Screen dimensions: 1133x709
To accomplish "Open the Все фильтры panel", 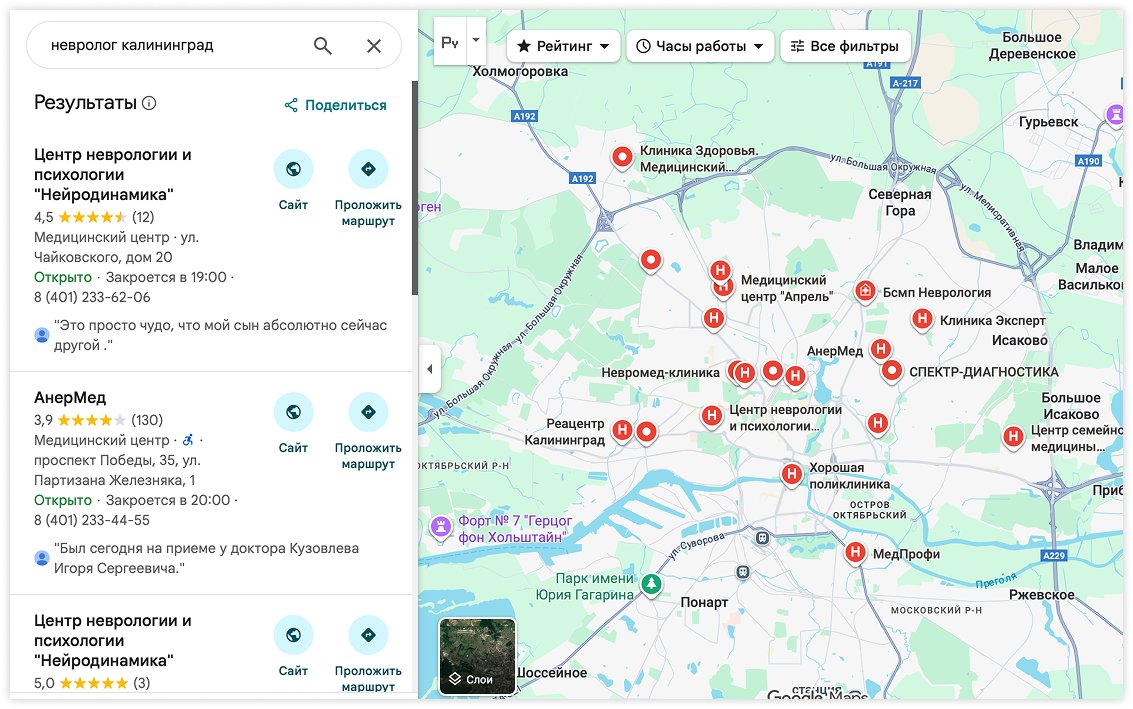I will coord(845,46).
